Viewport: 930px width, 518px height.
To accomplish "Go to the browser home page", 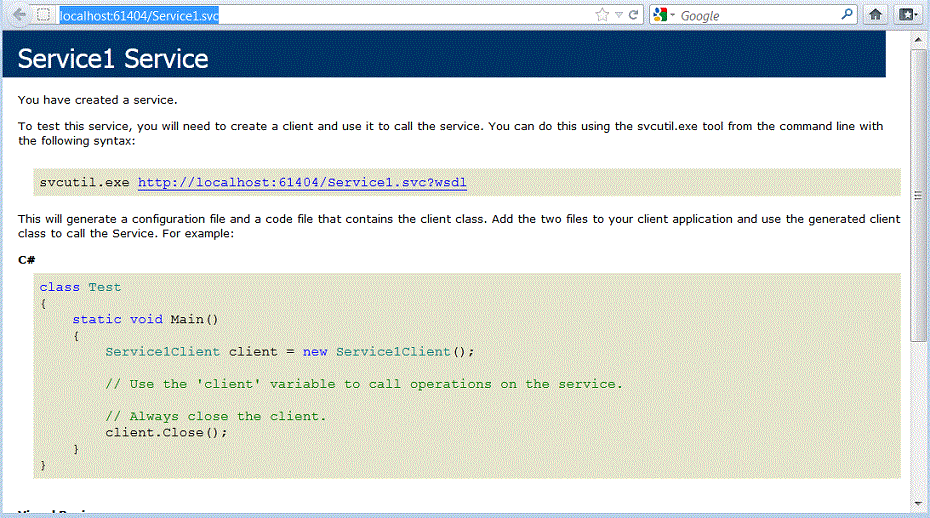I will click(x=876, y=15).
